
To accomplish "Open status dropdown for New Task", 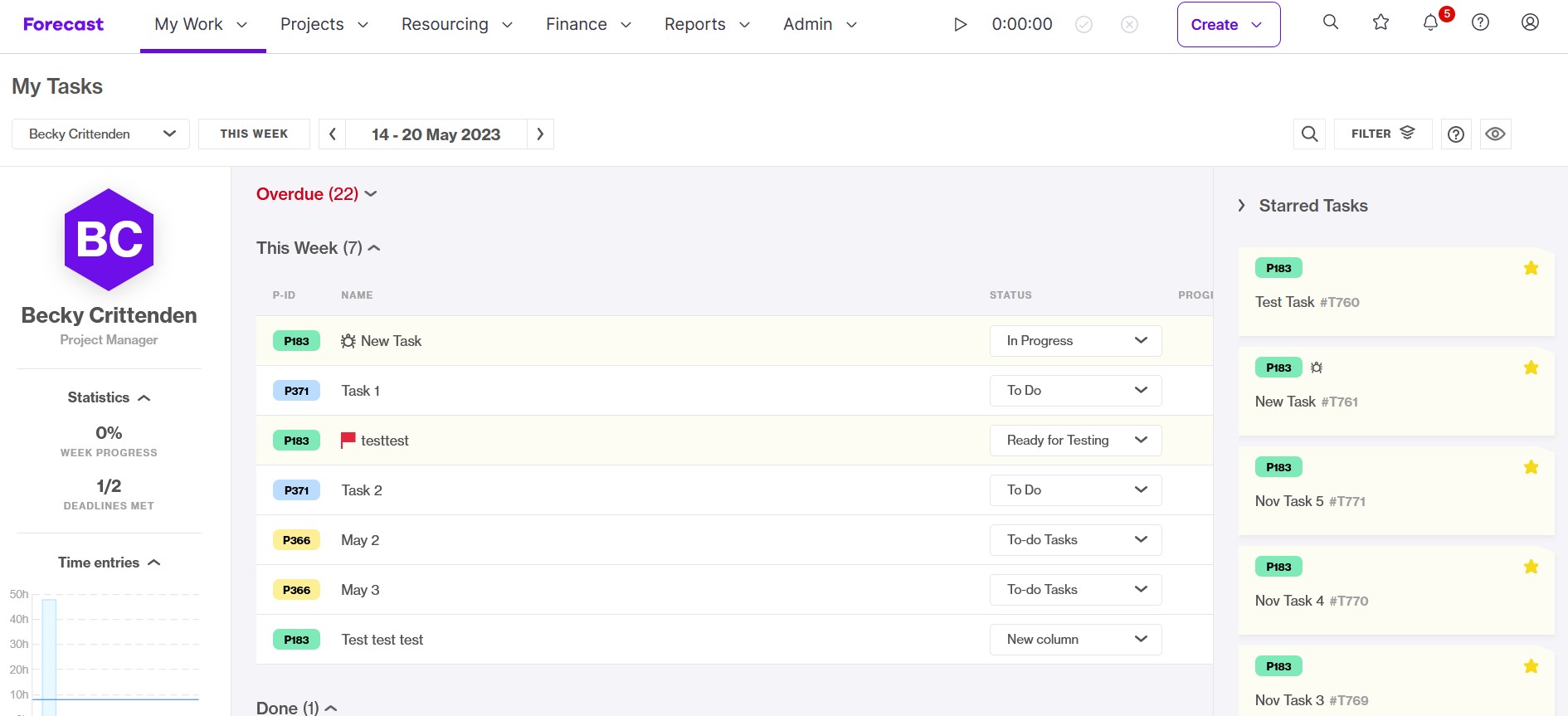I will 1075,341.
